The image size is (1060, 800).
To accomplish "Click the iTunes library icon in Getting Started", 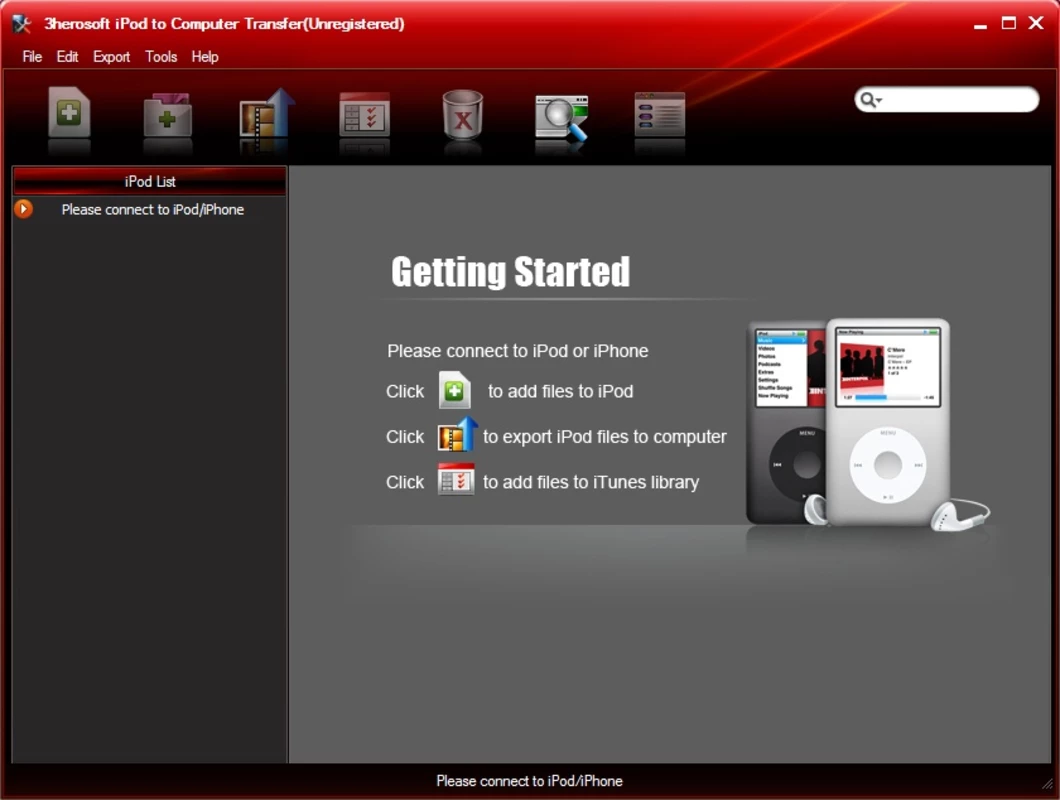I will 456,479.
